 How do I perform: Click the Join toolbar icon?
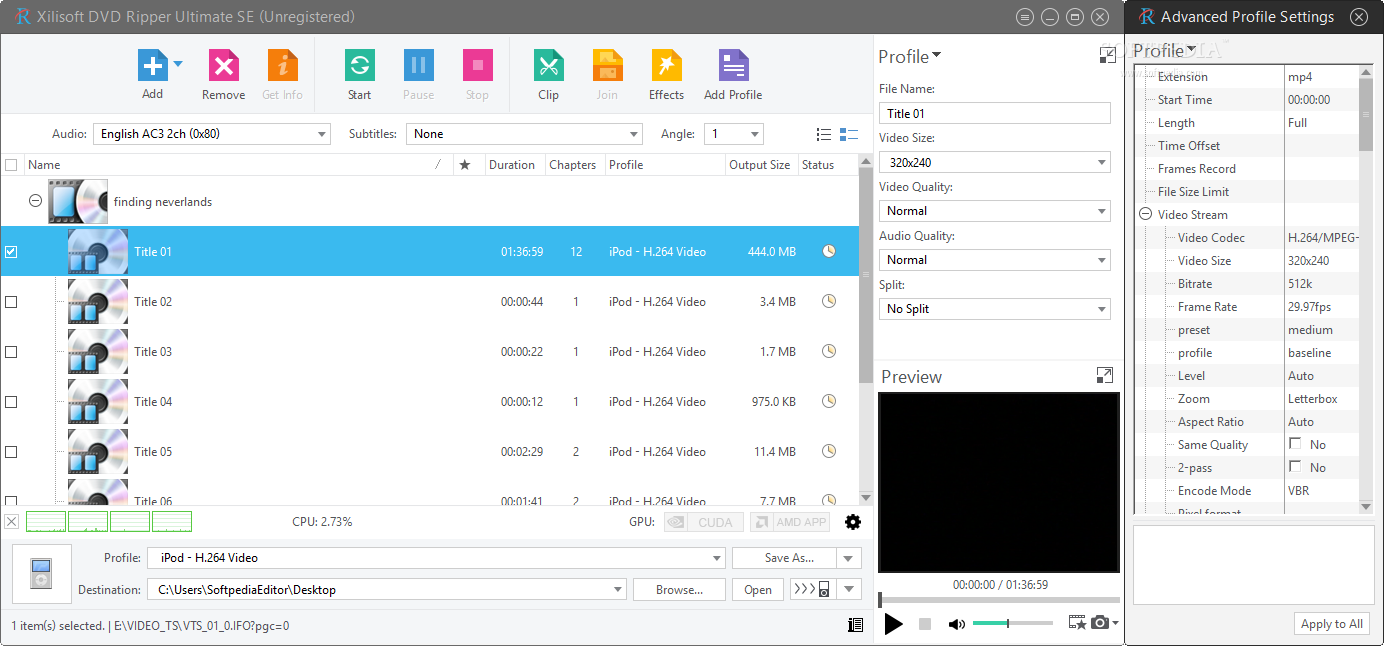pyautogui.click(x=607, y=66)
